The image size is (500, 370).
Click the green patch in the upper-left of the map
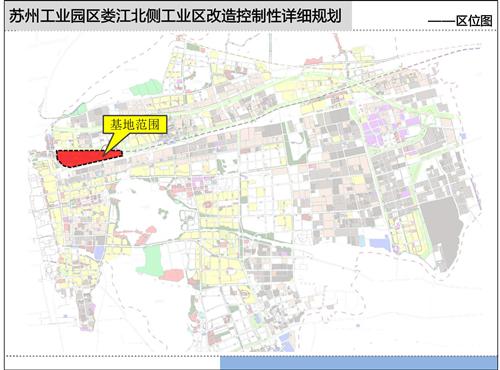tap(146, 87)
